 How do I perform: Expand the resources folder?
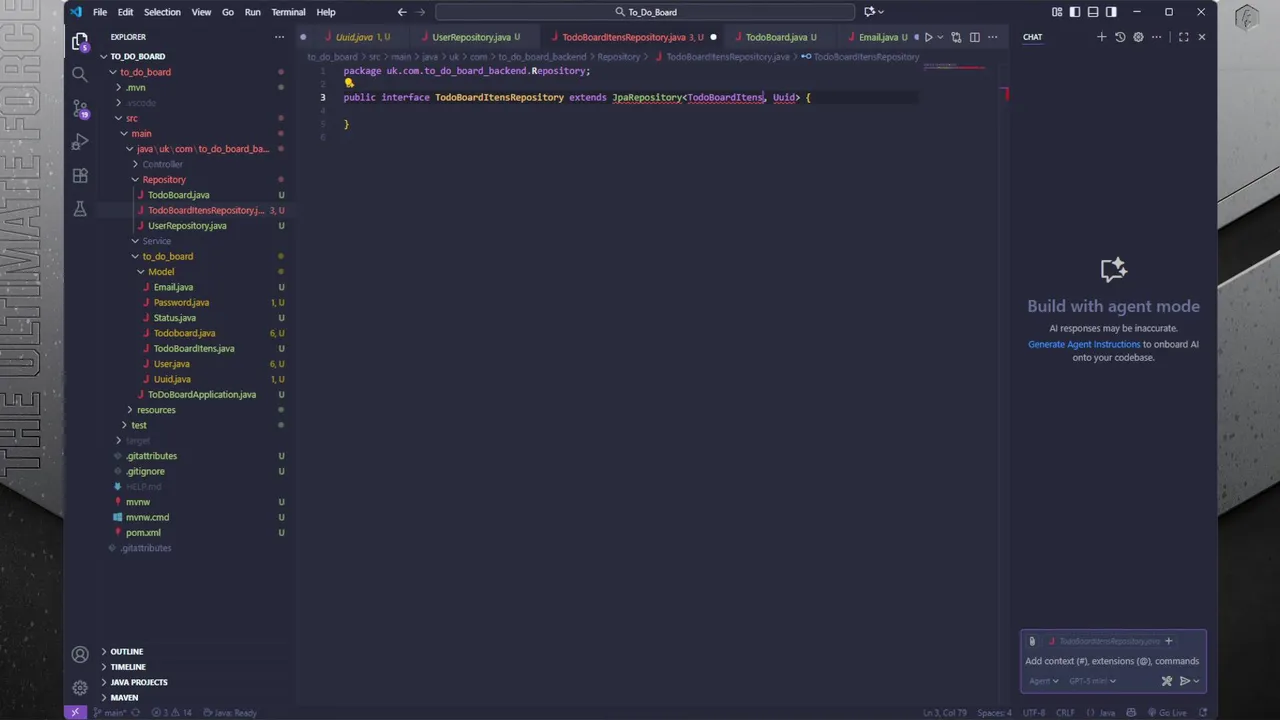[156, 410]
